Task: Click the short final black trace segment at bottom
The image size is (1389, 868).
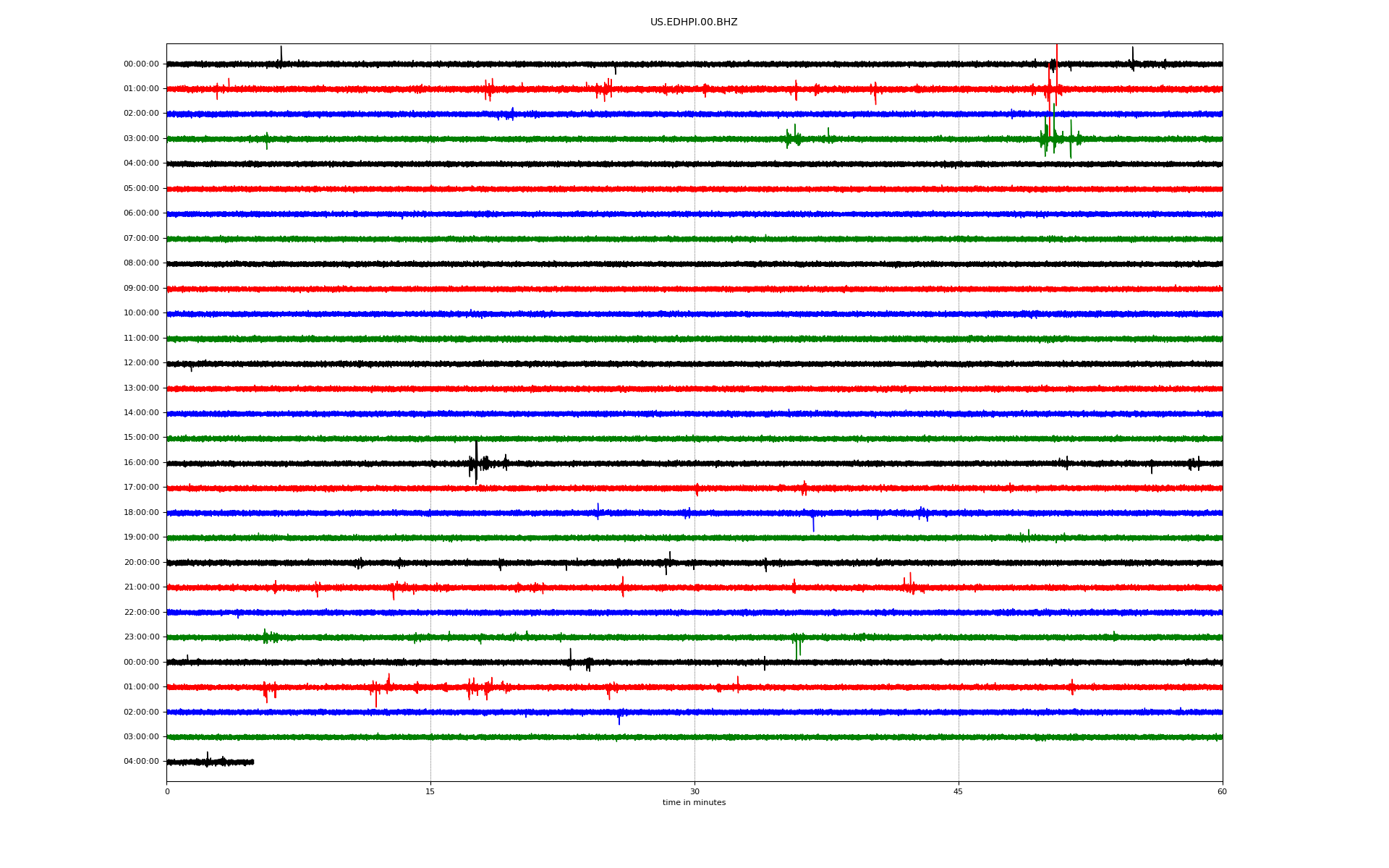Action: point(210,762)
